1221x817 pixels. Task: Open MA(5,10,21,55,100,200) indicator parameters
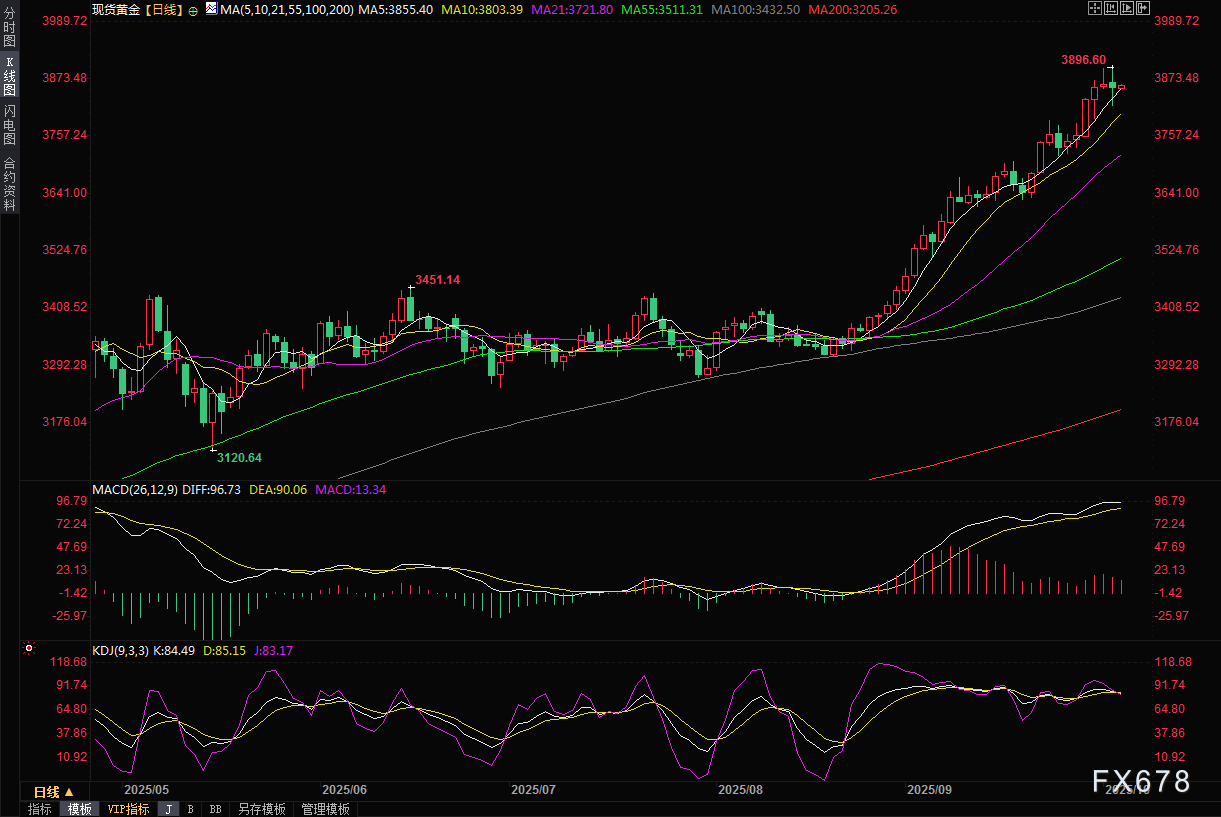[287, 9]
